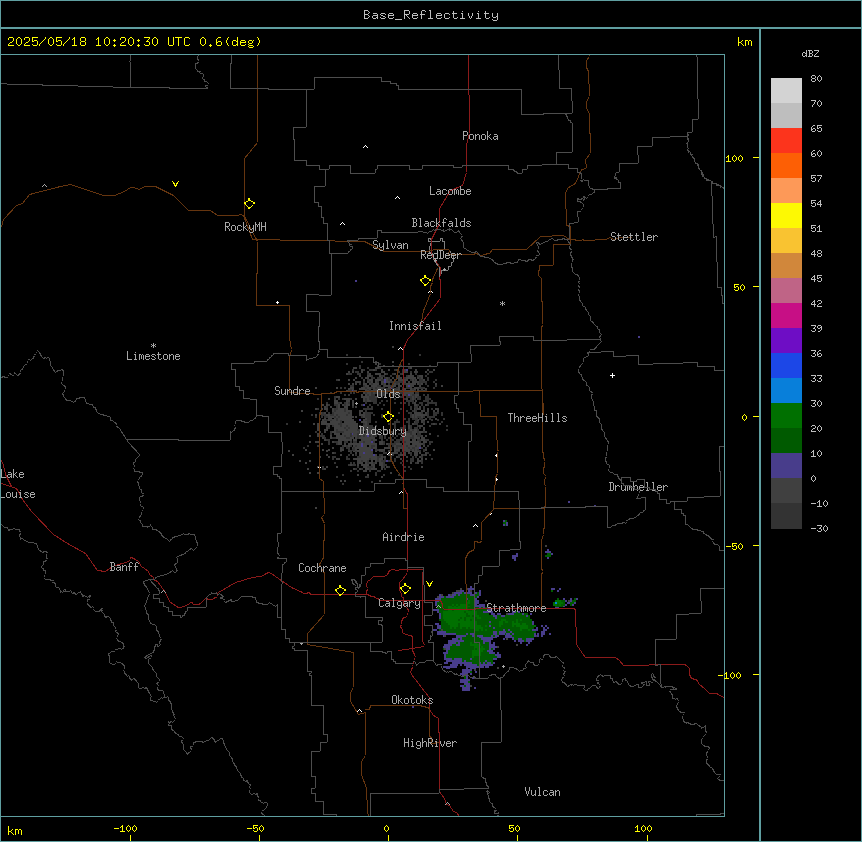Click the Lake Louise label
The width and height of the screenshot is (862, 842).
tap(18, 484)
